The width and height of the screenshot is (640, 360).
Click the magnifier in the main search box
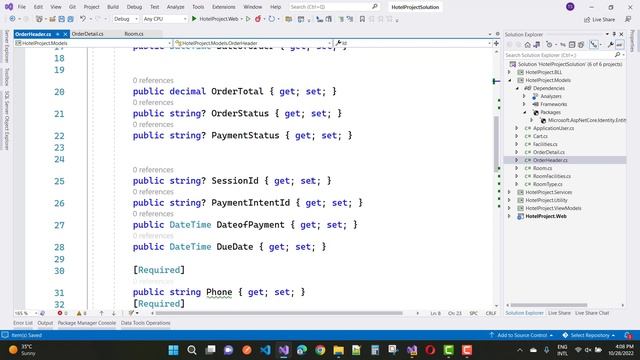click(x=375, y=7)
